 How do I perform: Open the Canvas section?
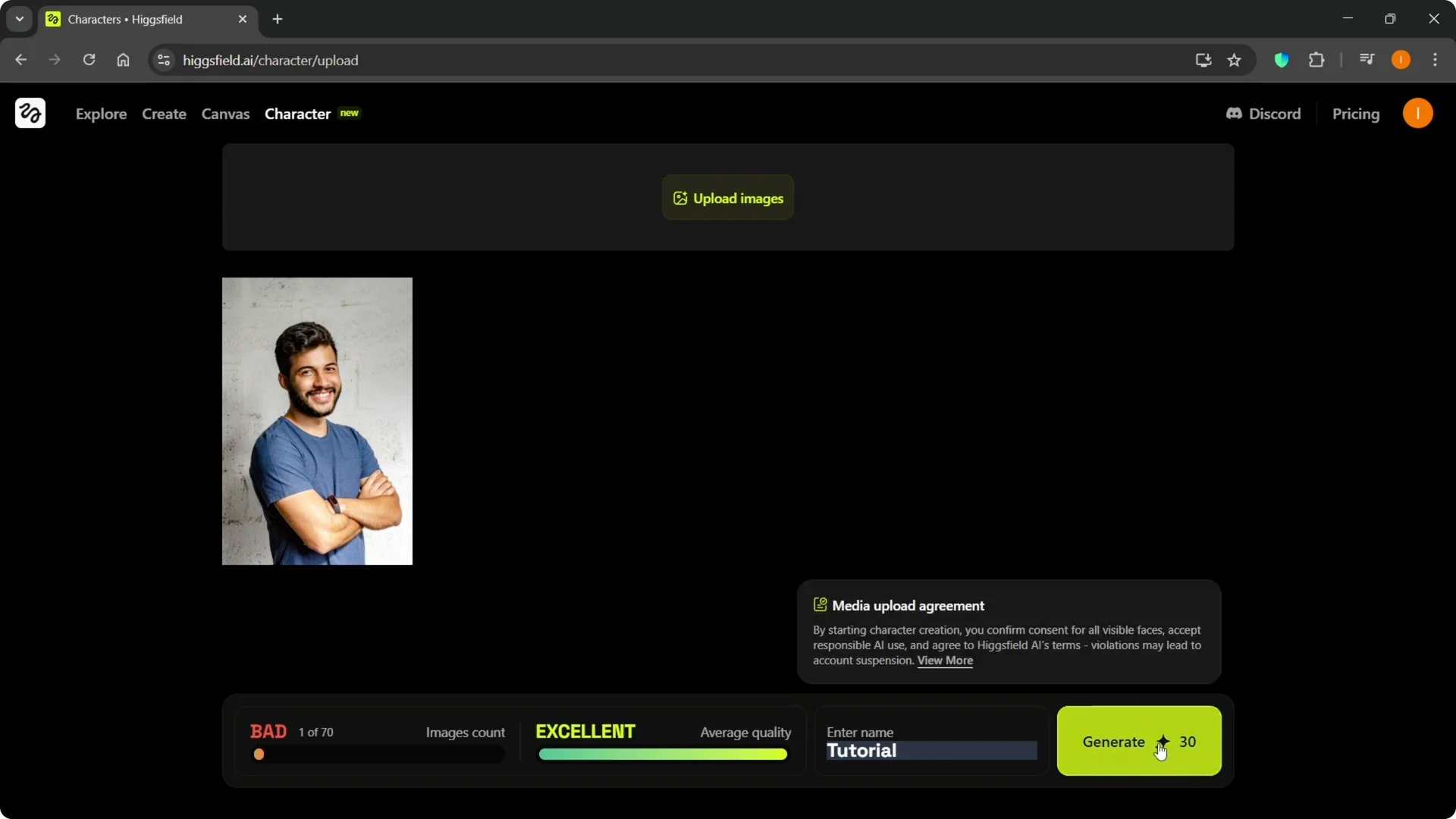click(225, 114)
